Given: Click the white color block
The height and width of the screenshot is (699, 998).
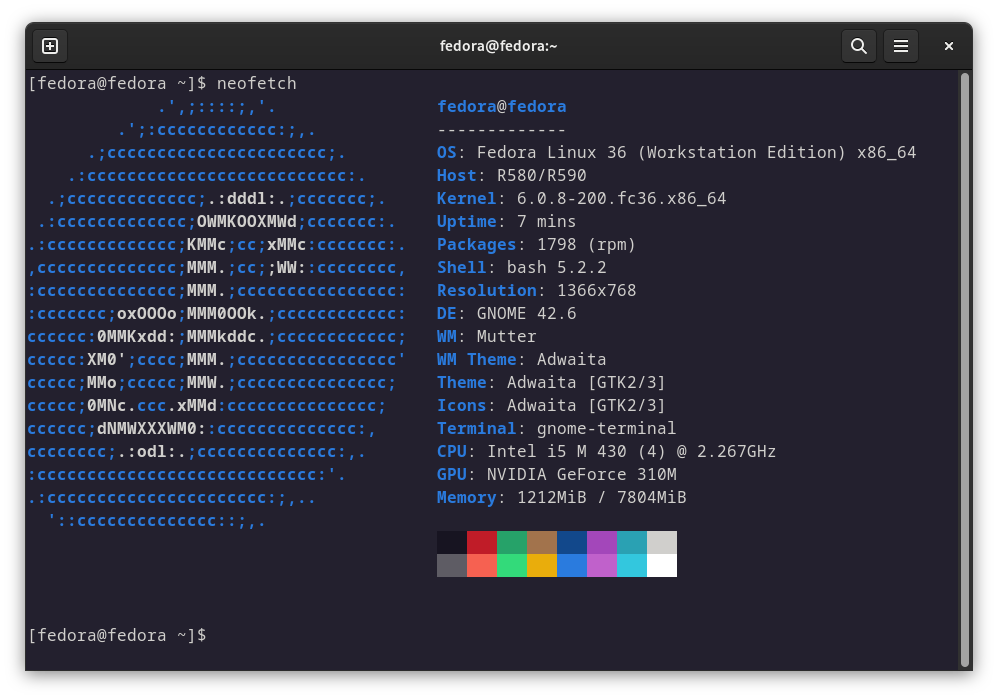Looking at the screenshot, I should point(662,565).
